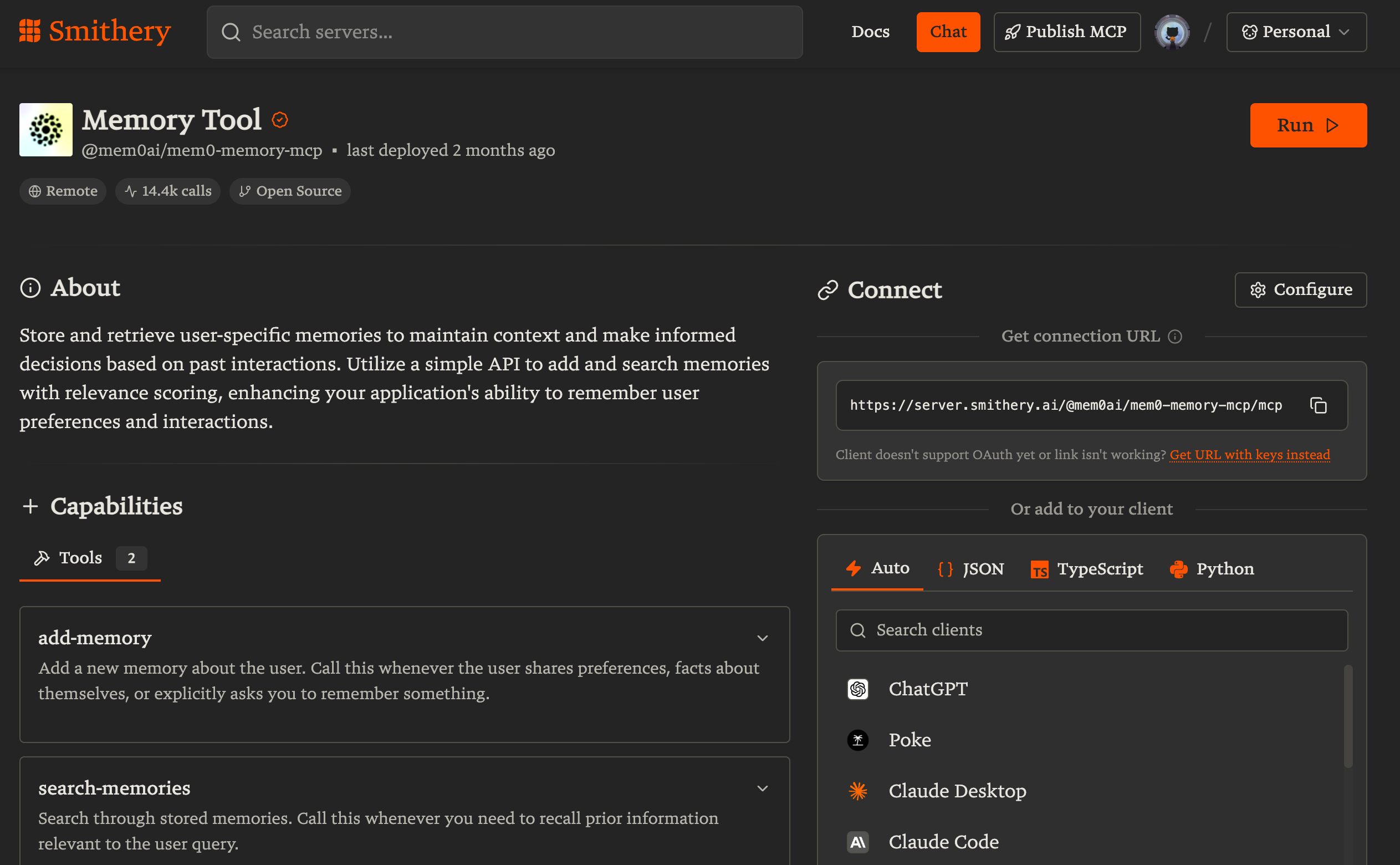Image resolution: width=1400 pixels, height=865 pixels.
Task: Click the Smithery logo icon
Action: coord(30,31)
